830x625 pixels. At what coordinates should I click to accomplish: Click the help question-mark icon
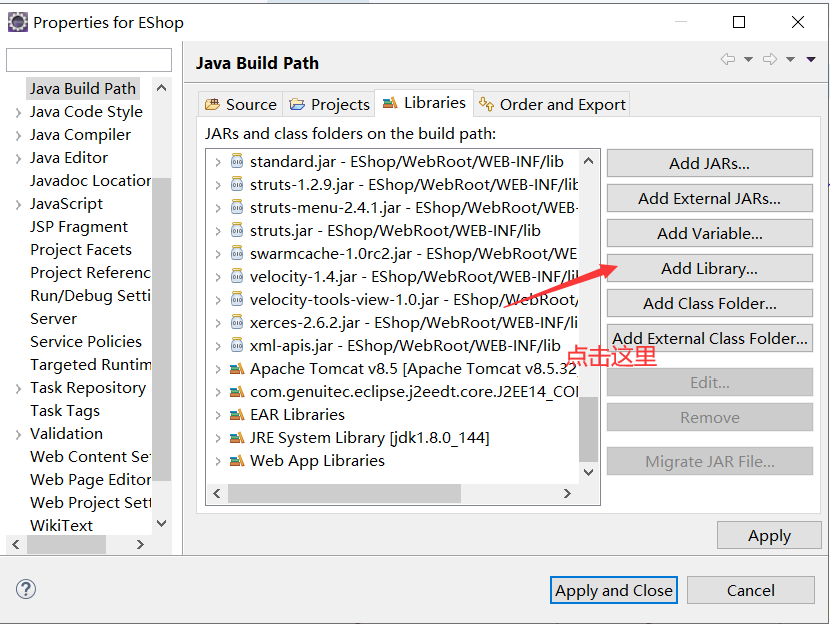pos(25,590)
